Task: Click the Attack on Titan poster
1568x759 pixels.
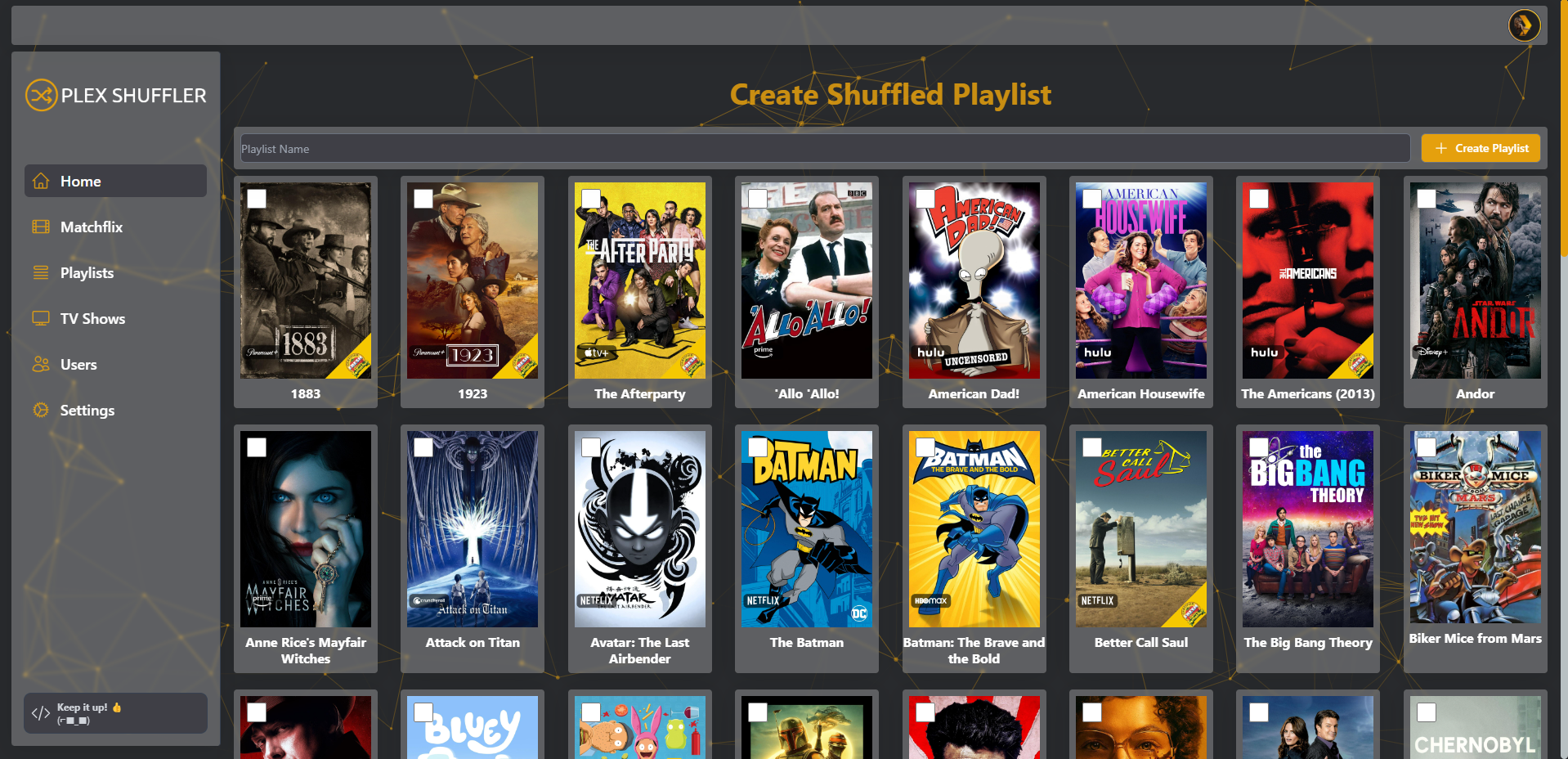Action: 473,529
